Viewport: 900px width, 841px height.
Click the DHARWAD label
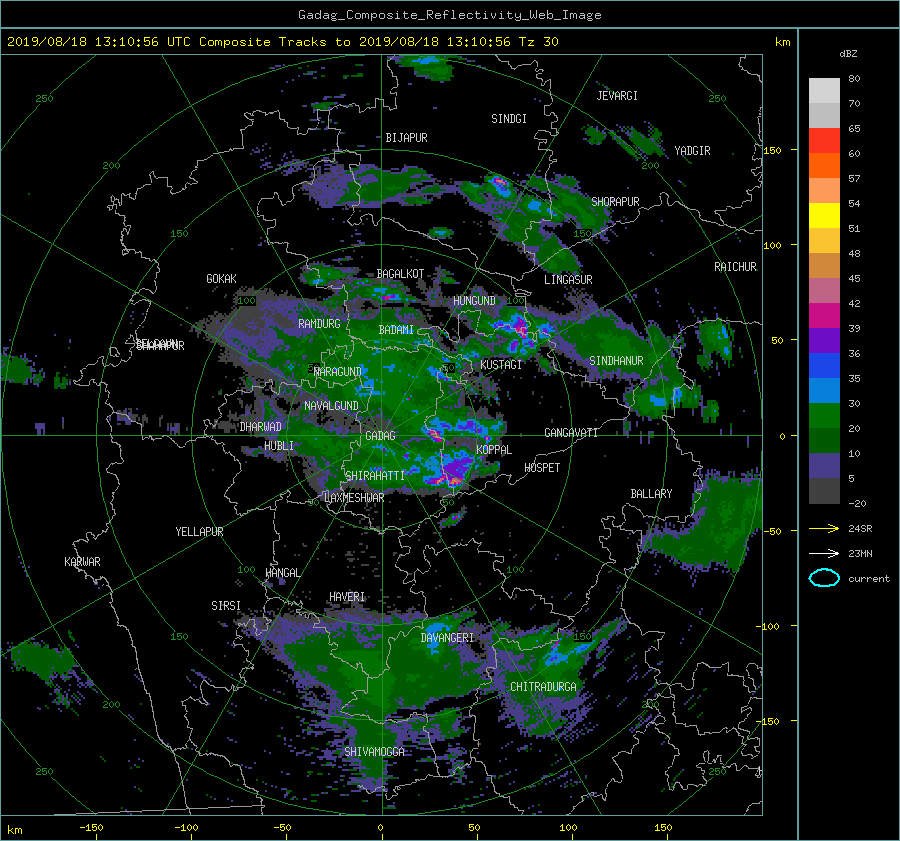261,427
